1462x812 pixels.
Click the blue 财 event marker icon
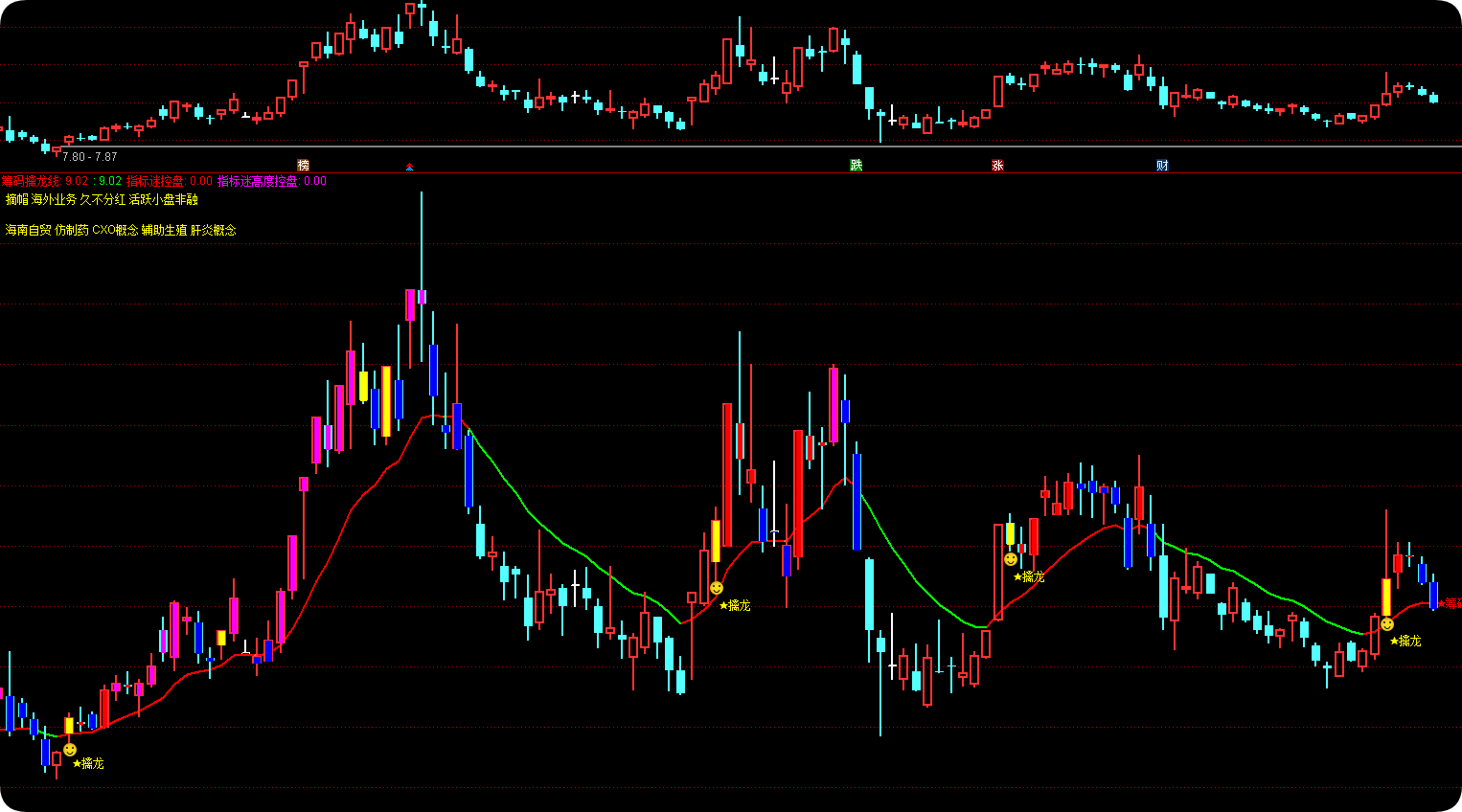tap(1162, 166)
